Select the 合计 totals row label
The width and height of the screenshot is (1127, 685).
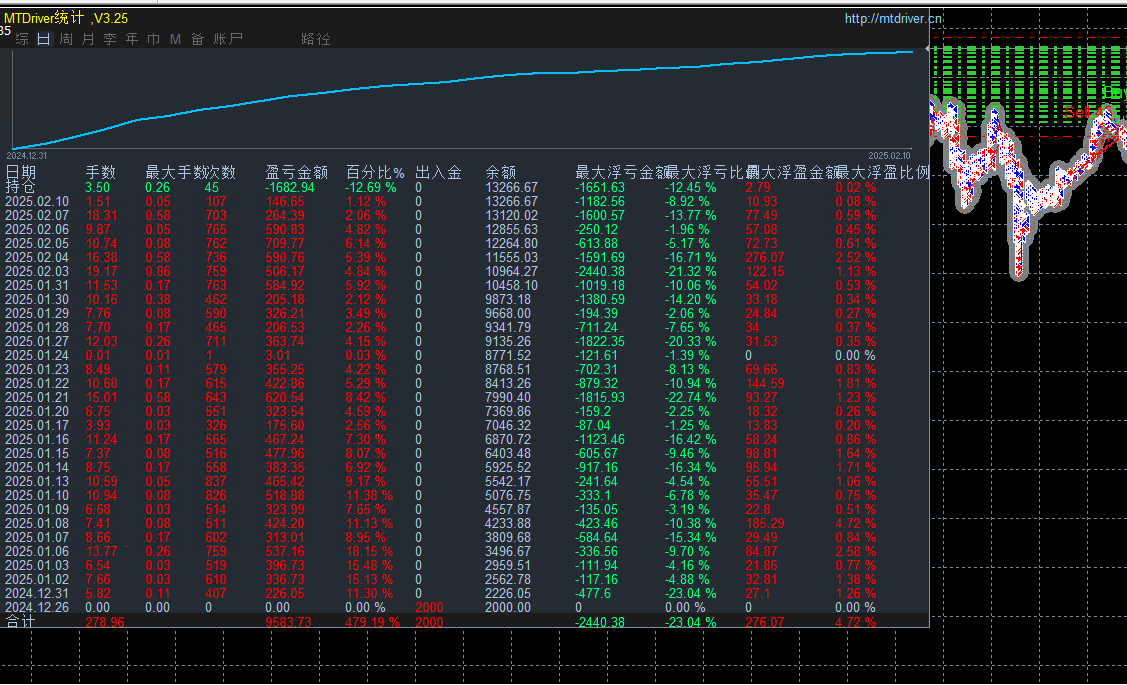21,622
